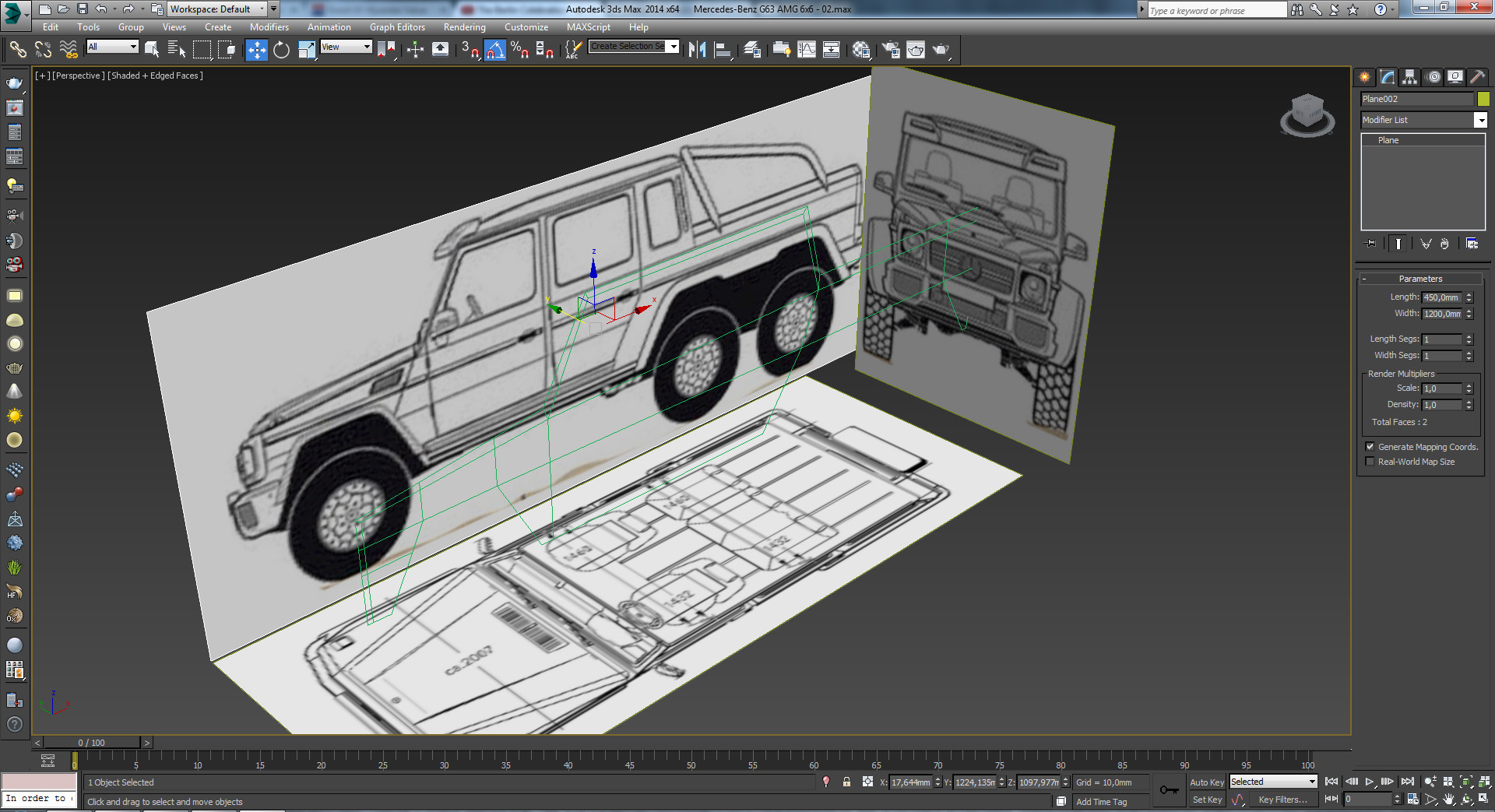Toggle Window/Crossing selection mode
The width and height of the screenshot is (1495, 812).
click(227, 50)
